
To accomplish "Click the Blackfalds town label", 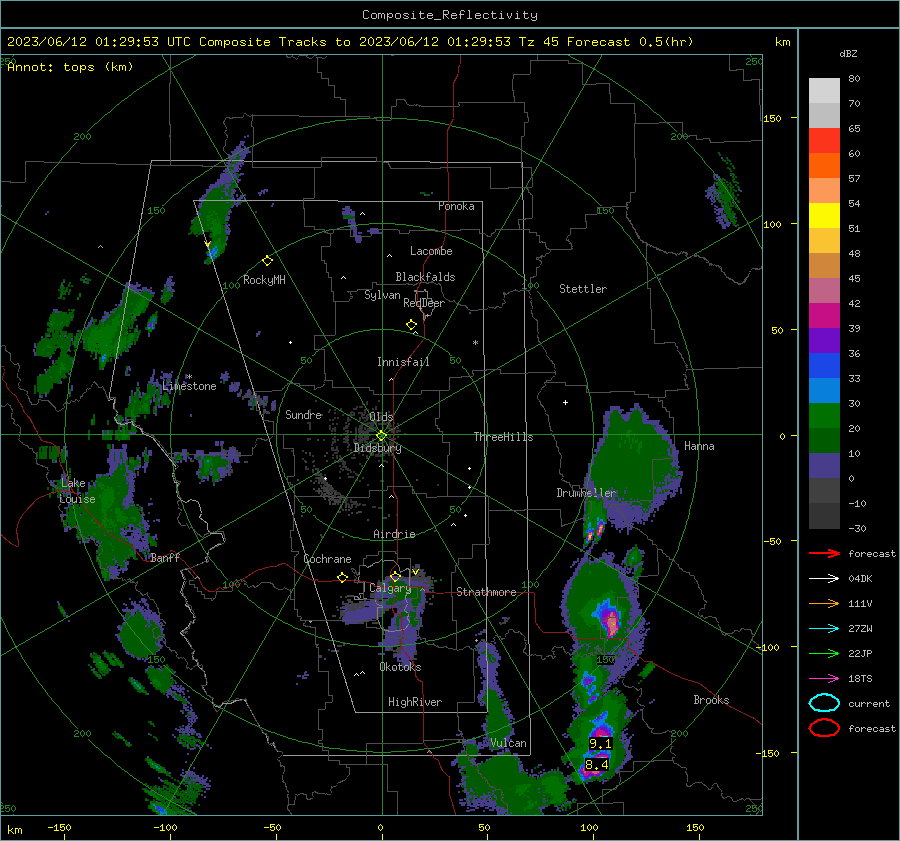I will click(425, 277).
